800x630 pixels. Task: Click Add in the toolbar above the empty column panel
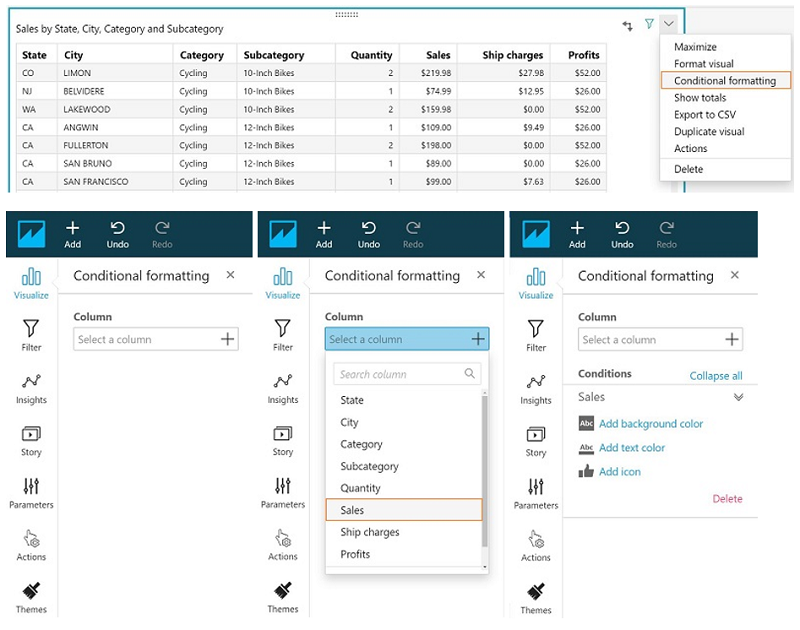point(72,235)
